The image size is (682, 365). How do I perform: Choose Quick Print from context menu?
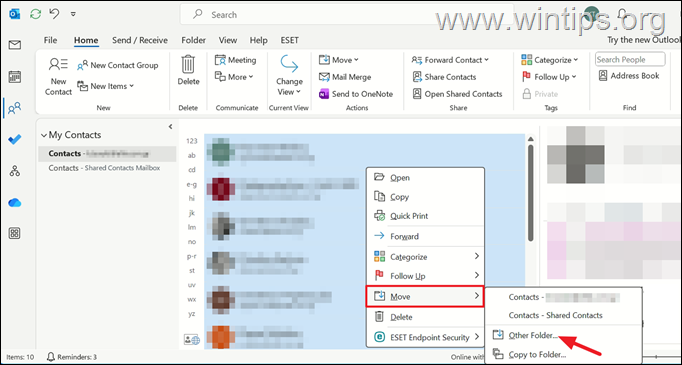pos(425,216)
